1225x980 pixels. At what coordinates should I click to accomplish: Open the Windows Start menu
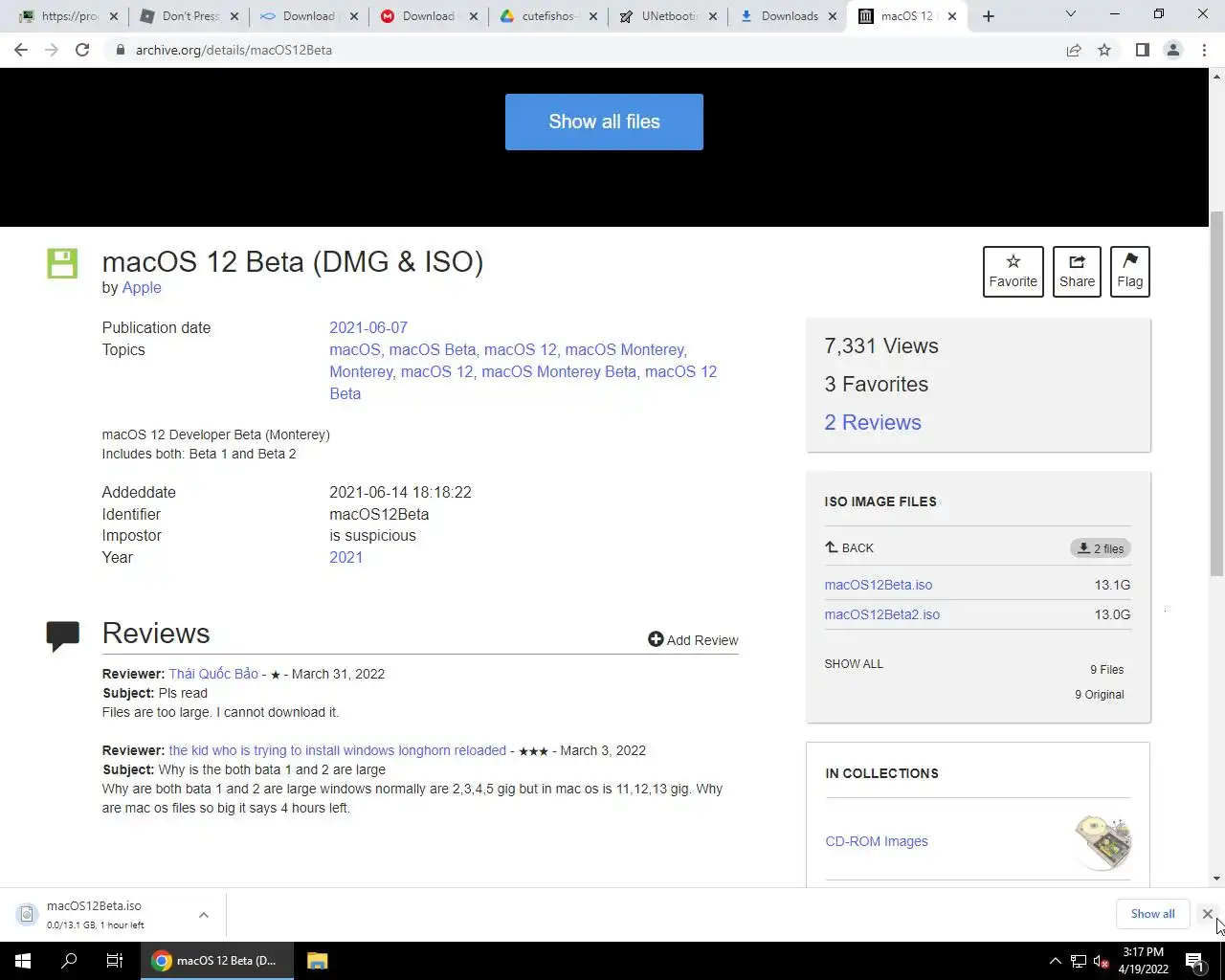[23, 961]
